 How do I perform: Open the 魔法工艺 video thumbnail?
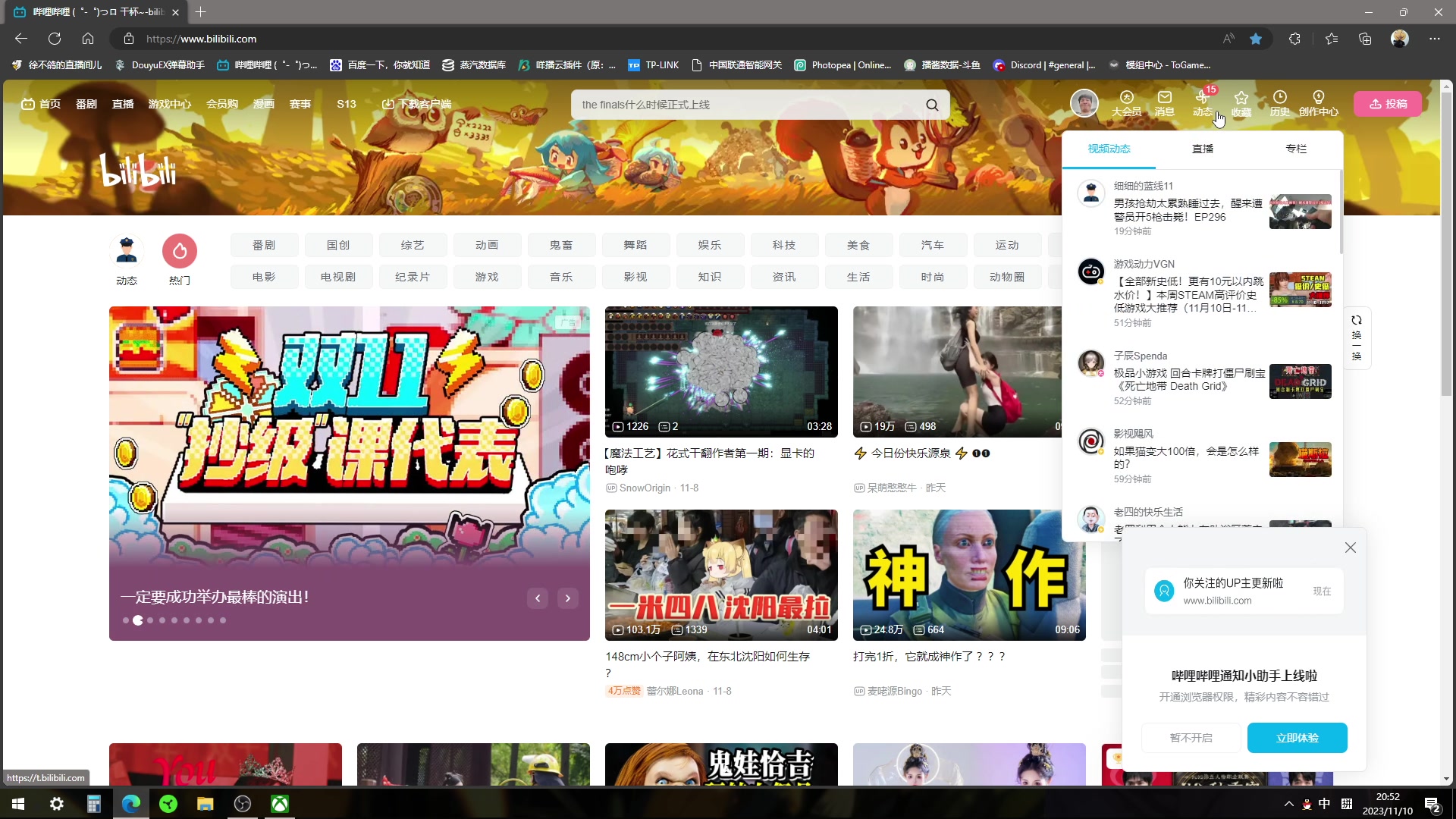point(721,372)
